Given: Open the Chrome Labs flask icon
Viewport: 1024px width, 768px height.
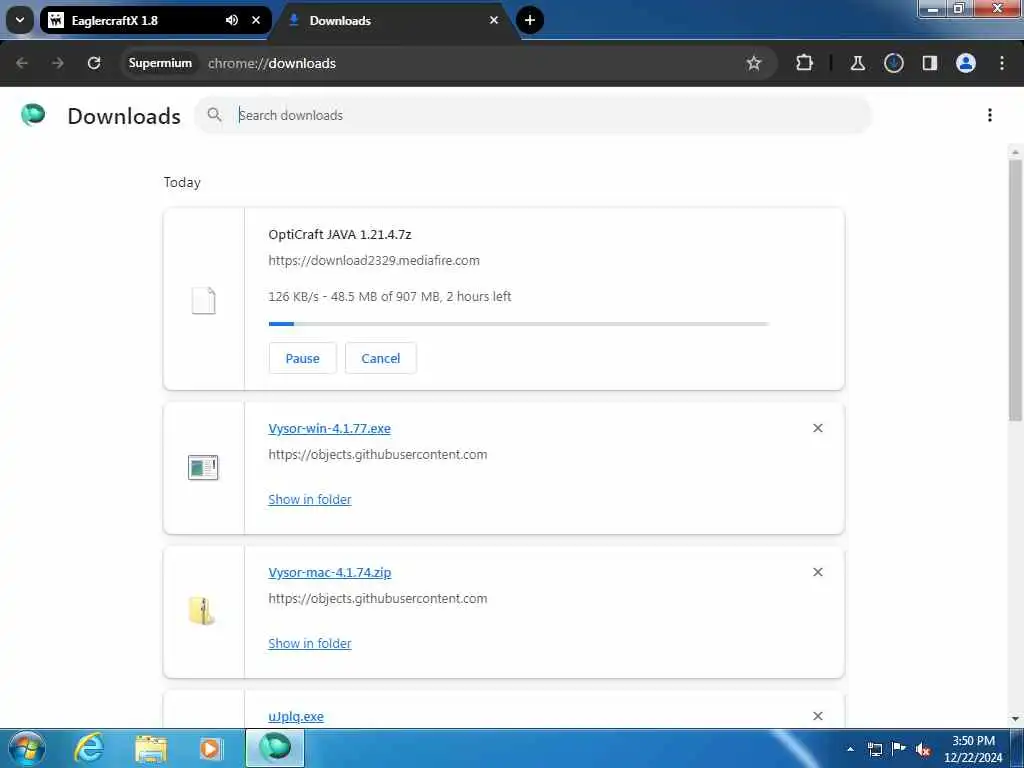Looking at the screenshot, I should [857, 63].
